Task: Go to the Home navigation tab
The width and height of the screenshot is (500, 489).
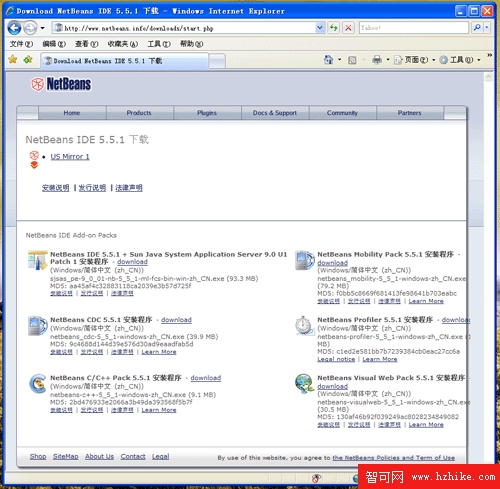Action: (72, 113)
